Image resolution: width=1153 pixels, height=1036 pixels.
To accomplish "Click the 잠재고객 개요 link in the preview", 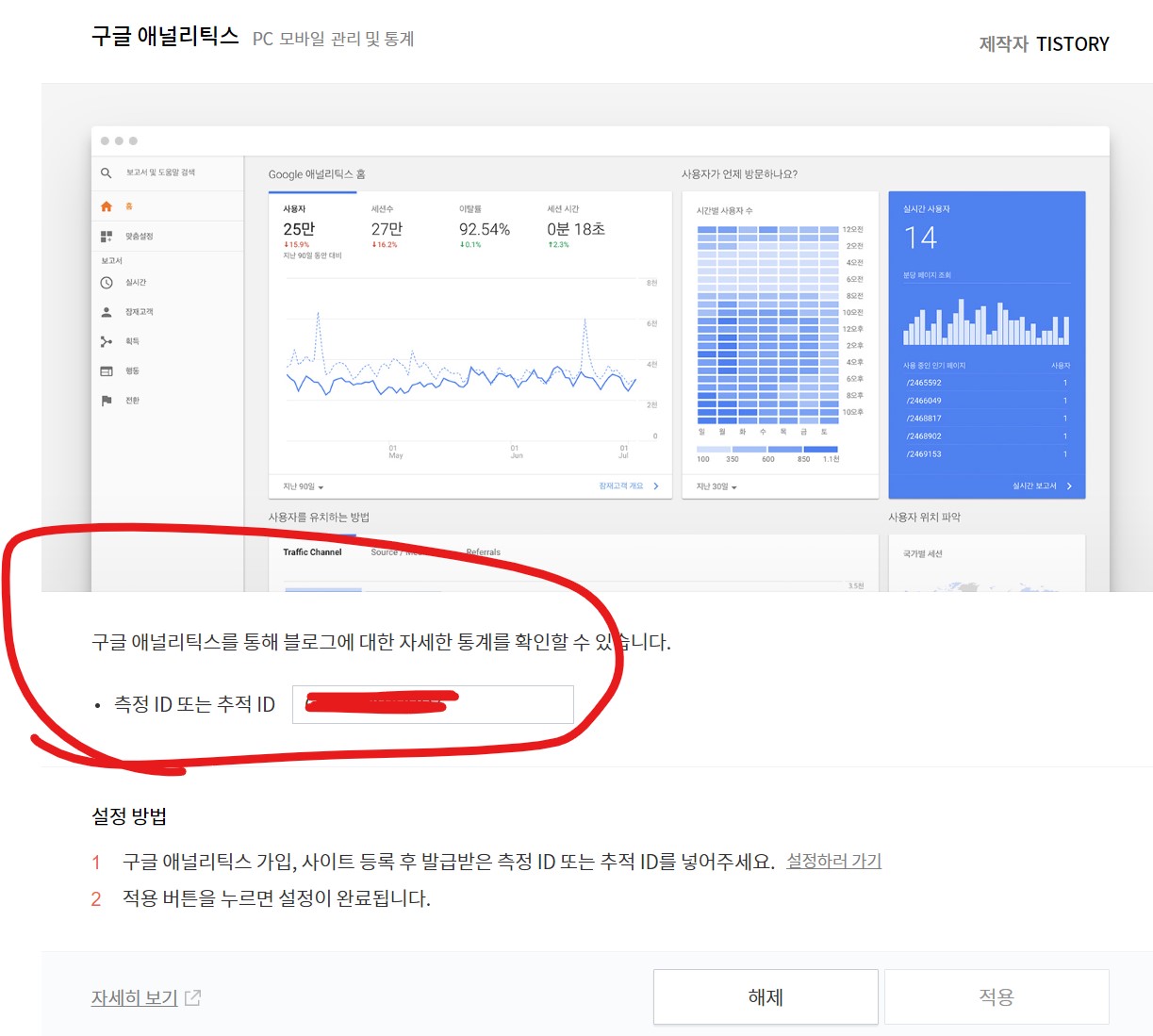I will pyautogui.click(x=629, y=486).
